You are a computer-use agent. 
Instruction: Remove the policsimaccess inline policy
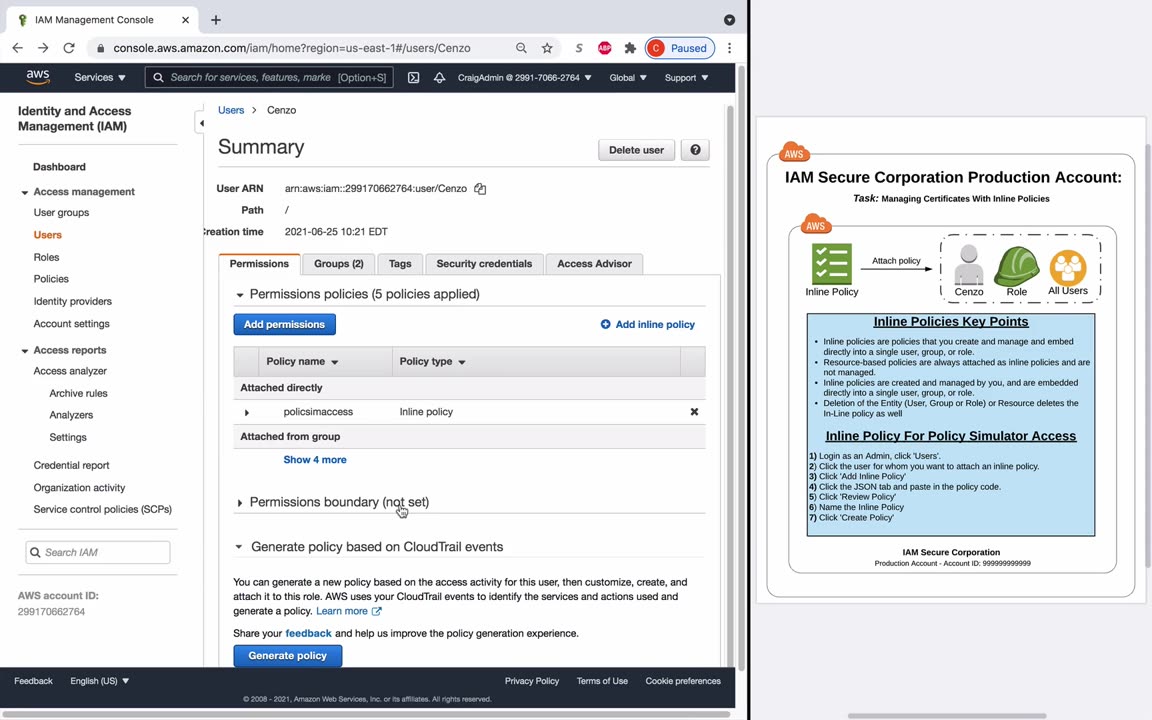694,412
